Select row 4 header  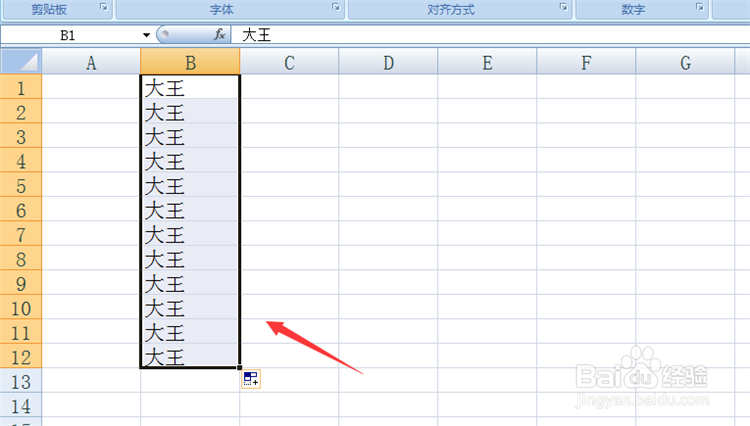pos(21,160)
